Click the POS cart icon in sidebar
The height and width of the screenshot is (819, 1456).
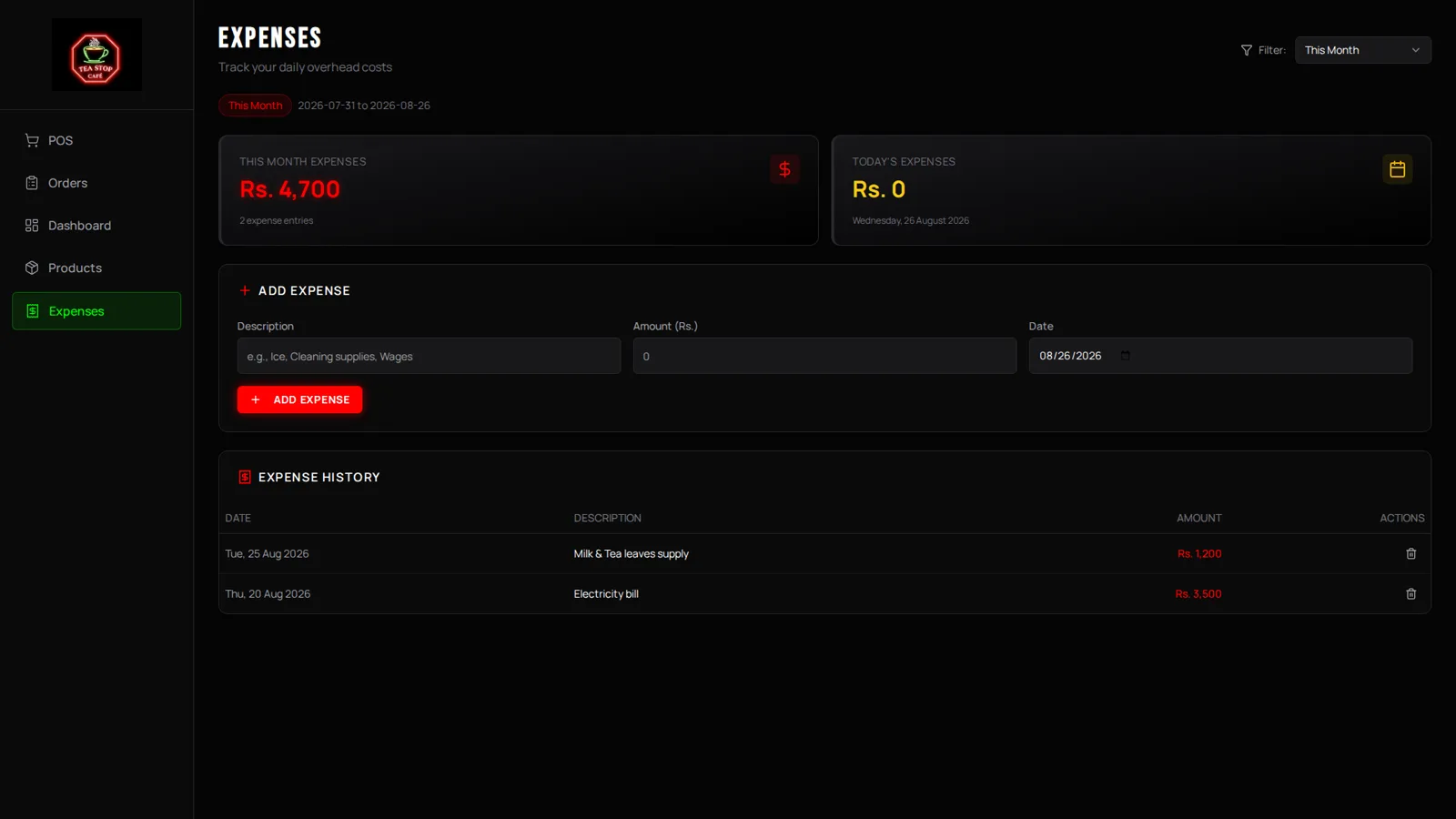click(x=32, y=140)
